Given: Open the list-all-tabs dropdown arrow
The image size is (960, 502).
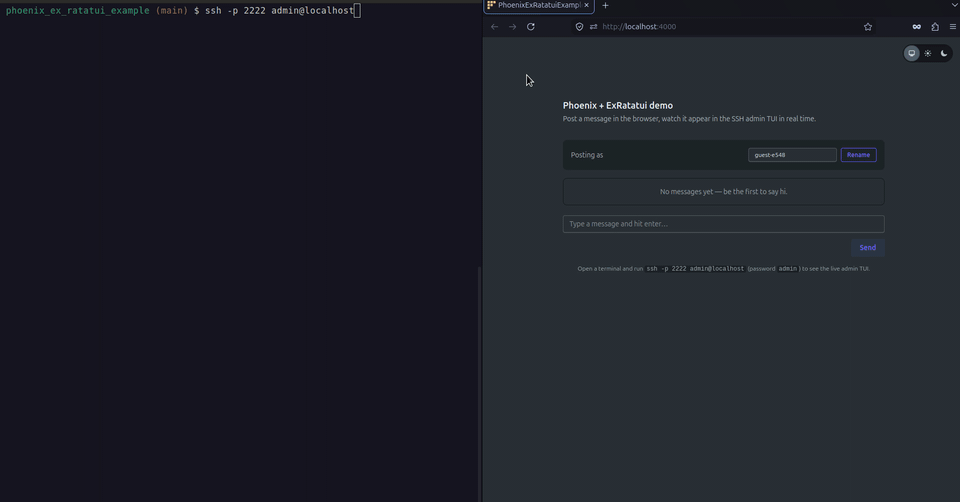Looking at the screenshot, I should pos(954,5).
